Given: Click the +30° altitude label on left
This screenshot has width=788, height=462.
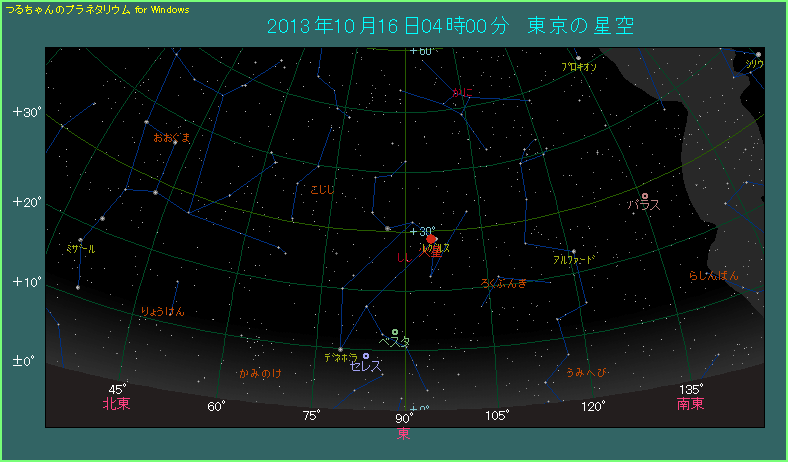Looking at the screenshot, I should pos(27,112).
